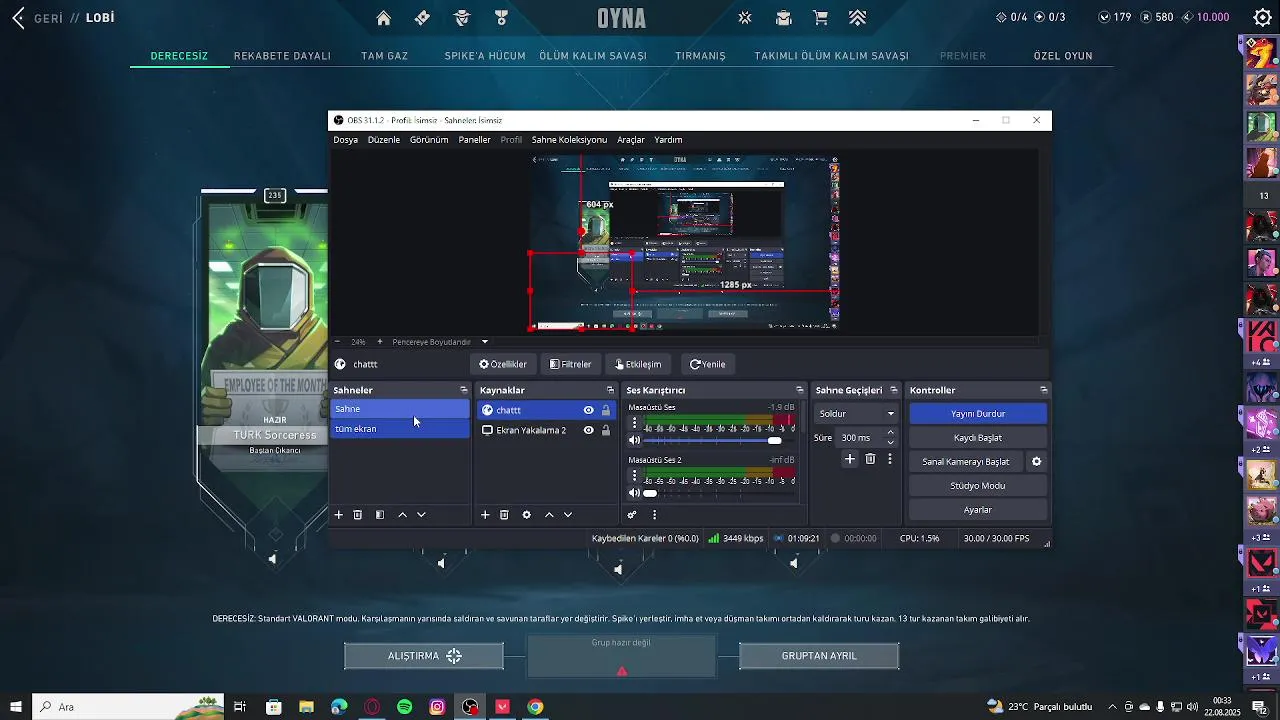Viewport: 1280px width, 720px height.
Task: Open Valorant settings gear icon
Action: click(1263, 17)
